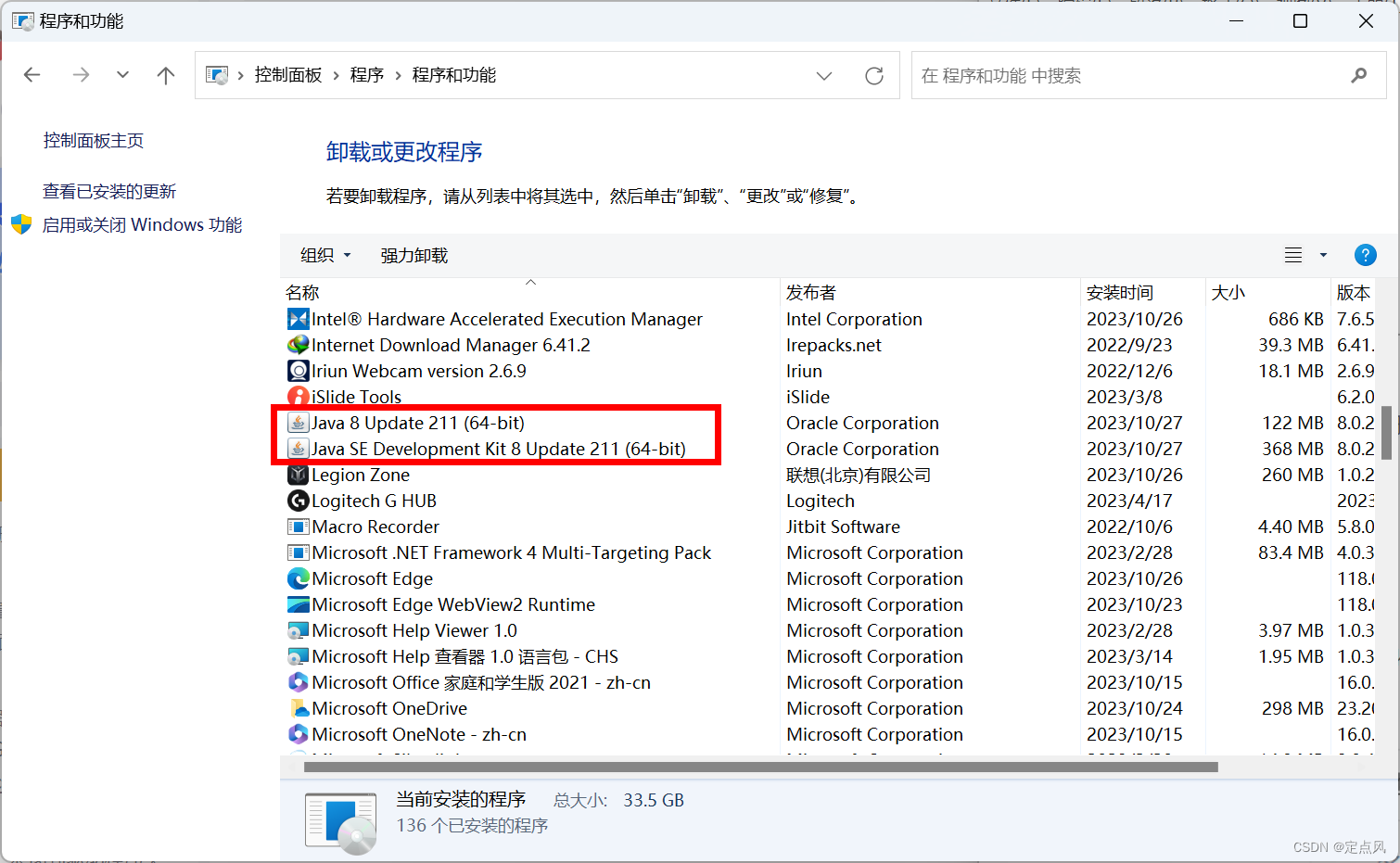1400x863 pixels.
Task: Click the horizontal scrollbar thumb
Action: tap(760, 767)
